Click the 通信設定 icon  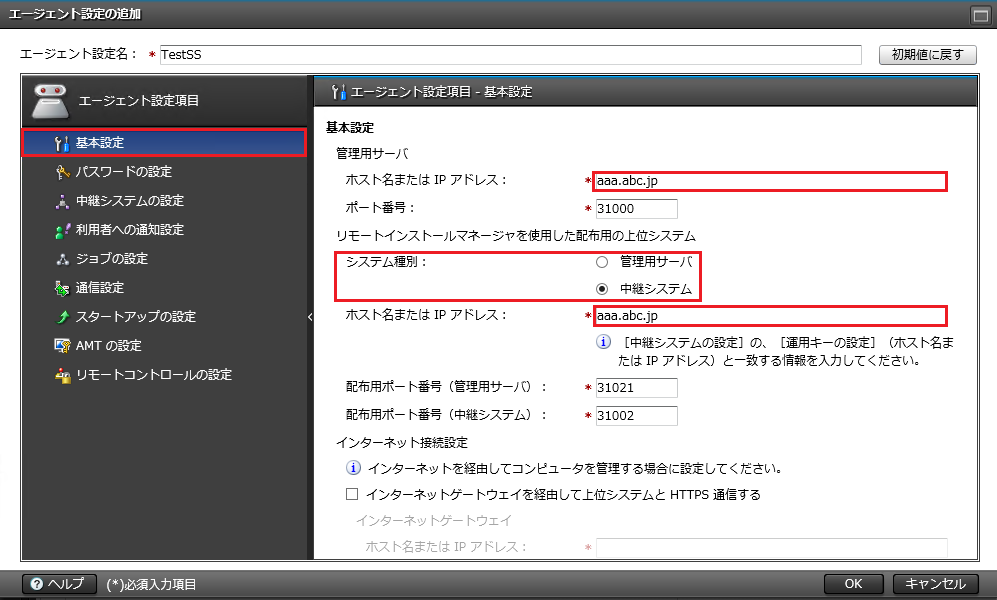click(62, 289)
